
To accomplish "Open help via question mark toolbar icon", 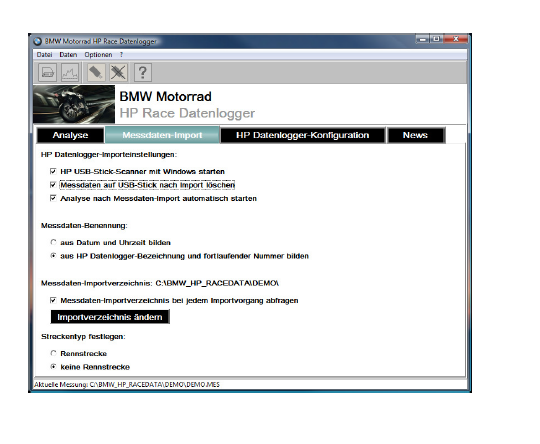I will [143, 73].
